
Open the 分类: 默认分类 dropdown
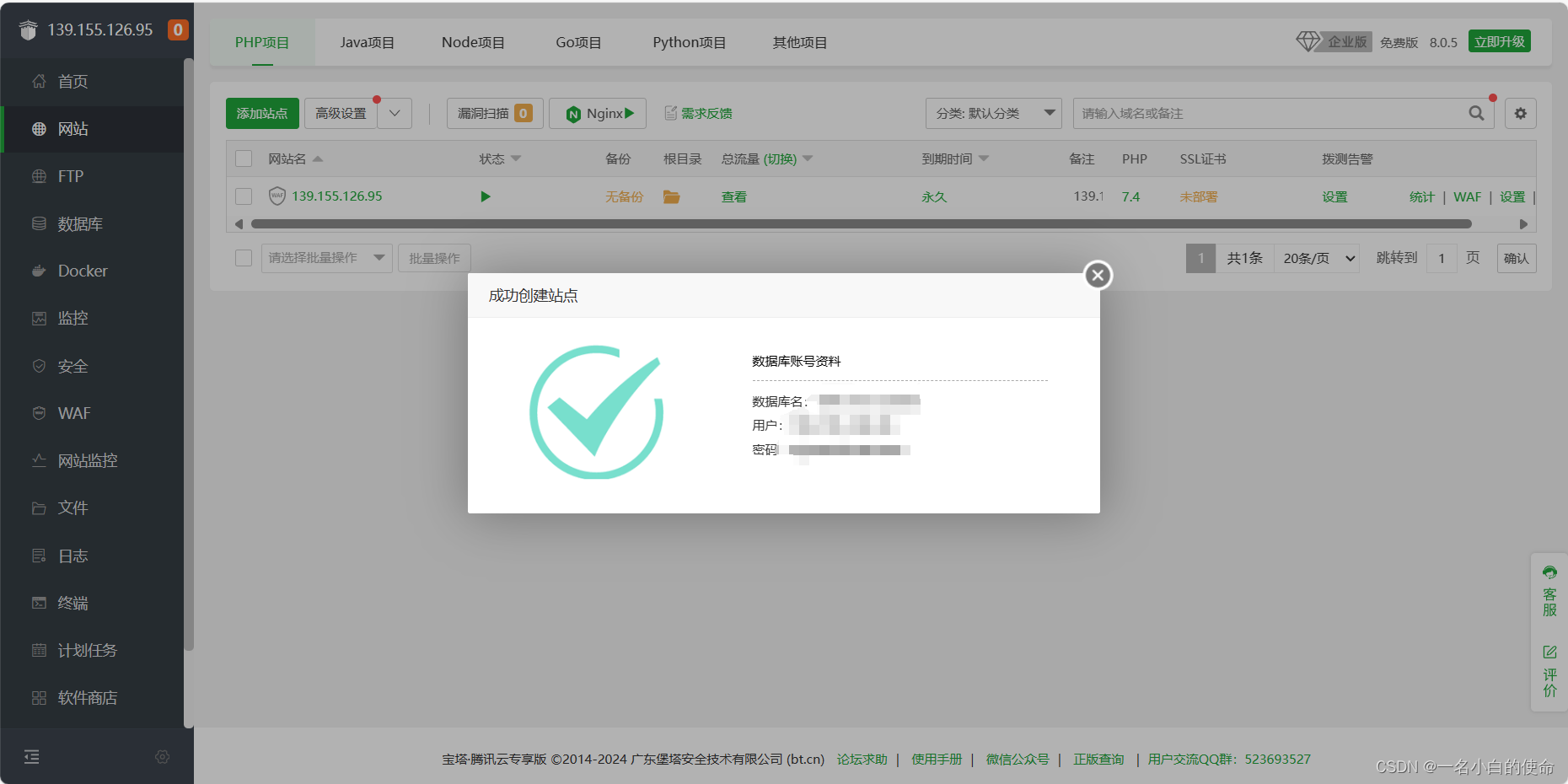click(993, 113)
